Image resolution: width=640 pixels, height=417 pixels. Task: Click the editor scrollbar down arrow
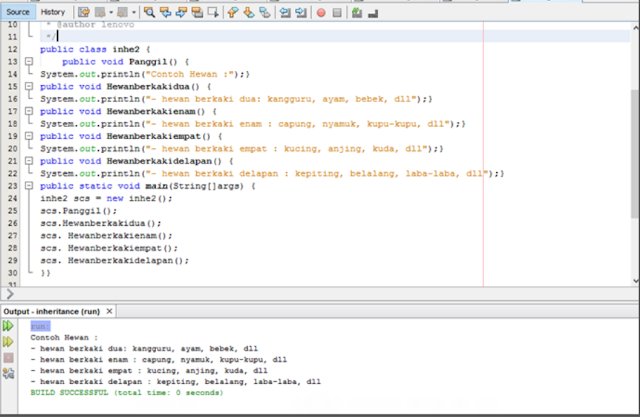coord(636,280)
